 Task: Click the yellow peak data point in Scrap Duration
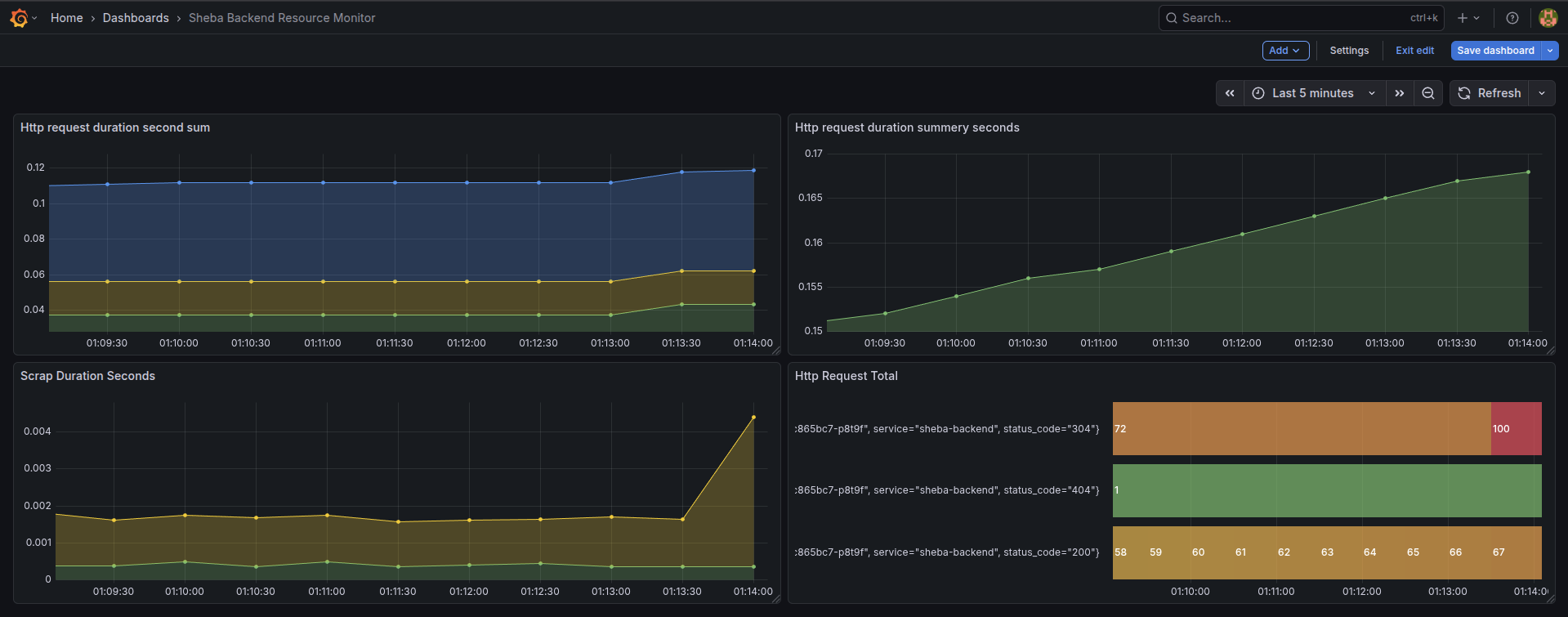pyautogui.click(x=753, y=417)
